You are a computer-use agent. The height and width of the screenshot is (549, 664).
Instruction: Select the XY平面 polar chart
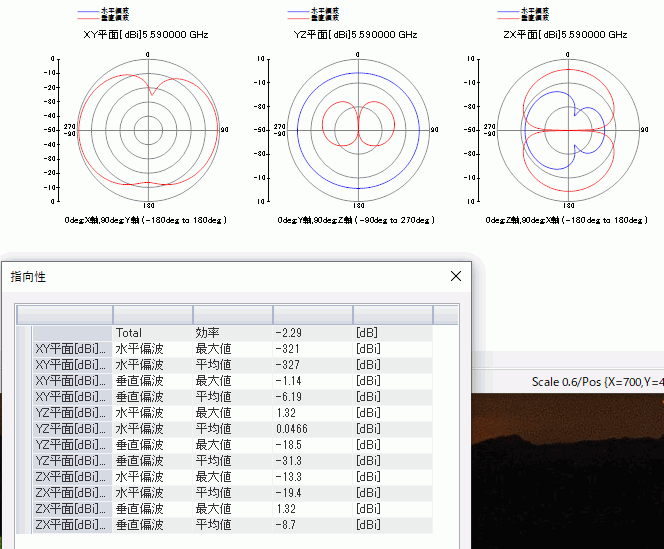click(x=148, y=129)
